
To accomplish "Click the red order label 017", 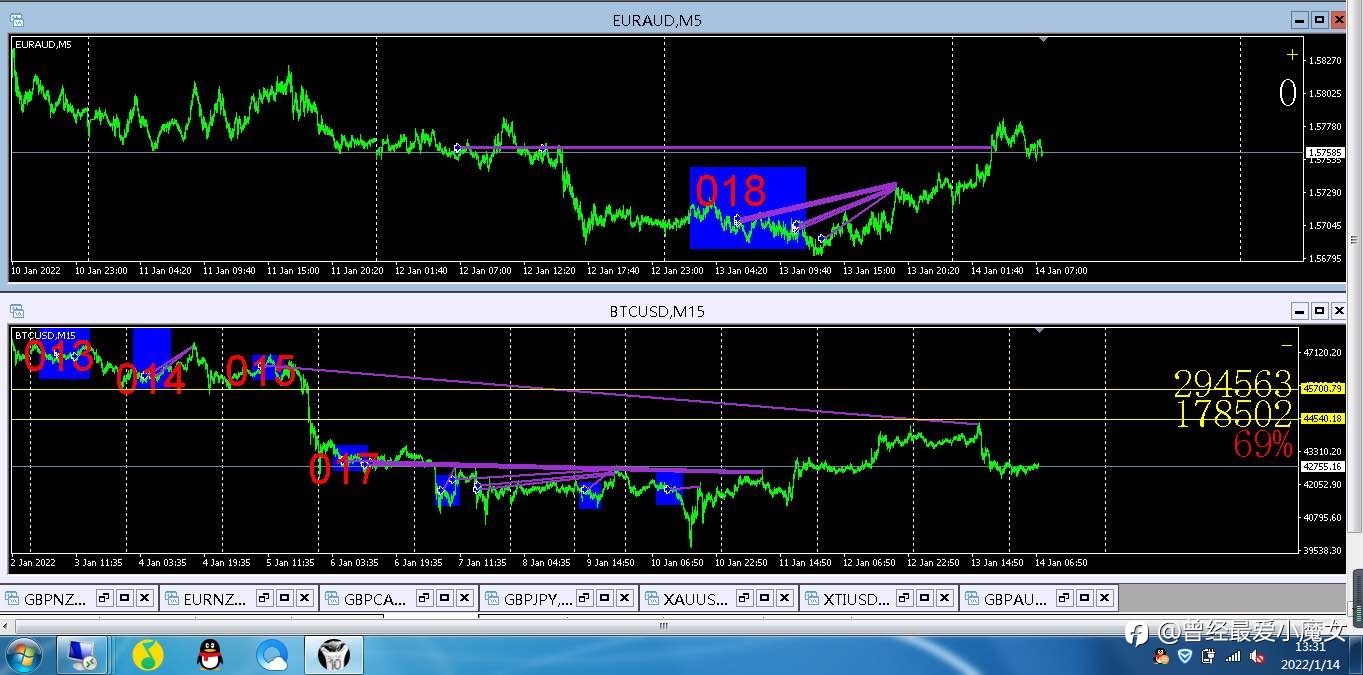I will 344,470.
